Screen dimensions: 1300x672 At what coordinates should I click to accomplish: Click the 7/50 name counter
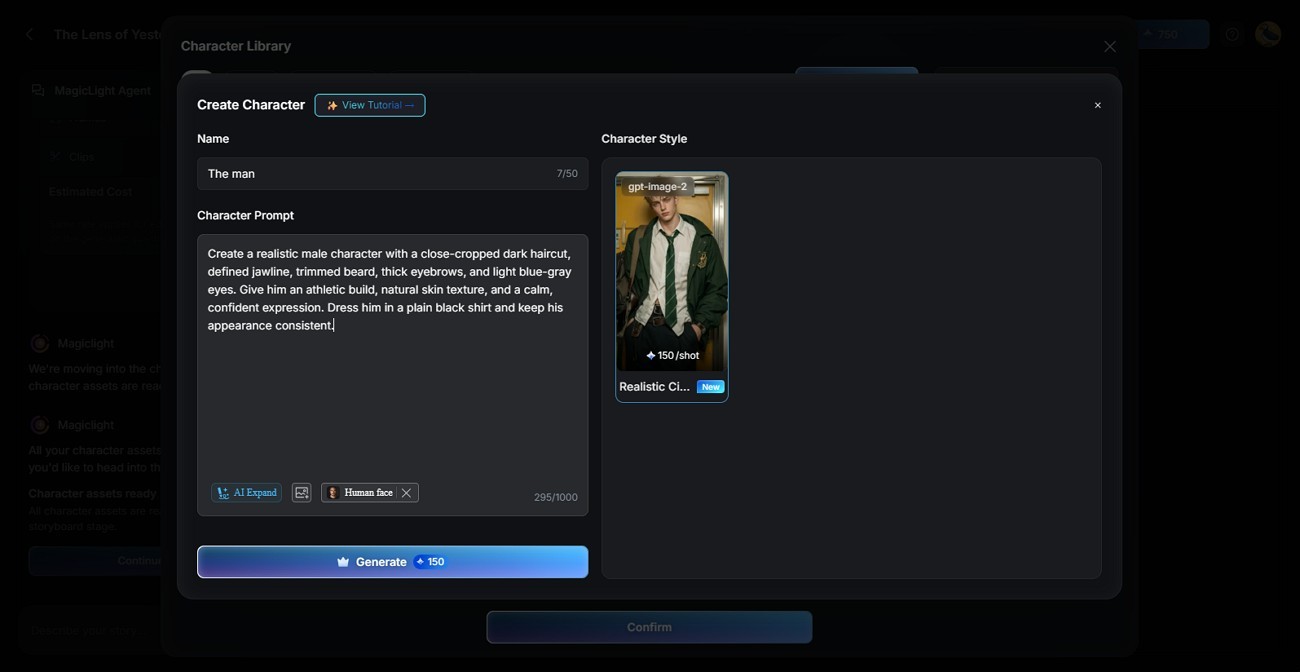567,174
